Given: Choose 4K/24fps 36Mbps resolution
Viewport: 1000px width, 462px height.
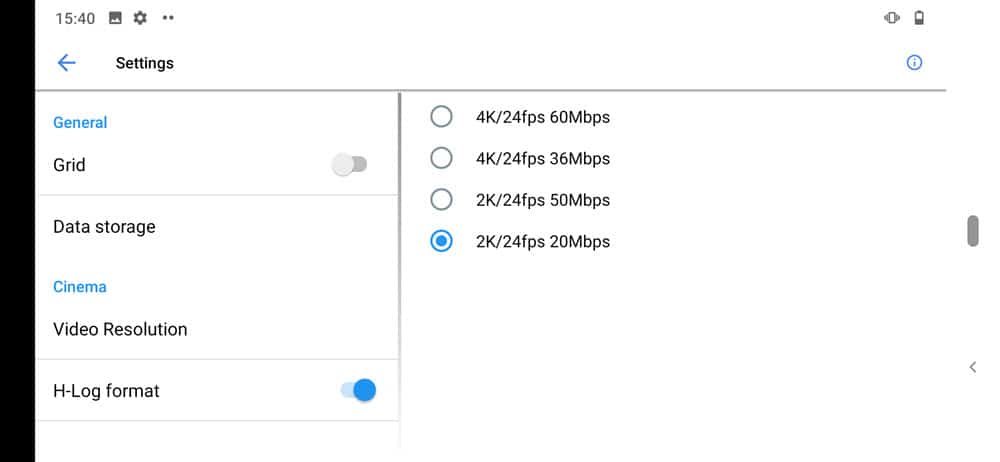Looking at the screenshot, I should point(441,158).
